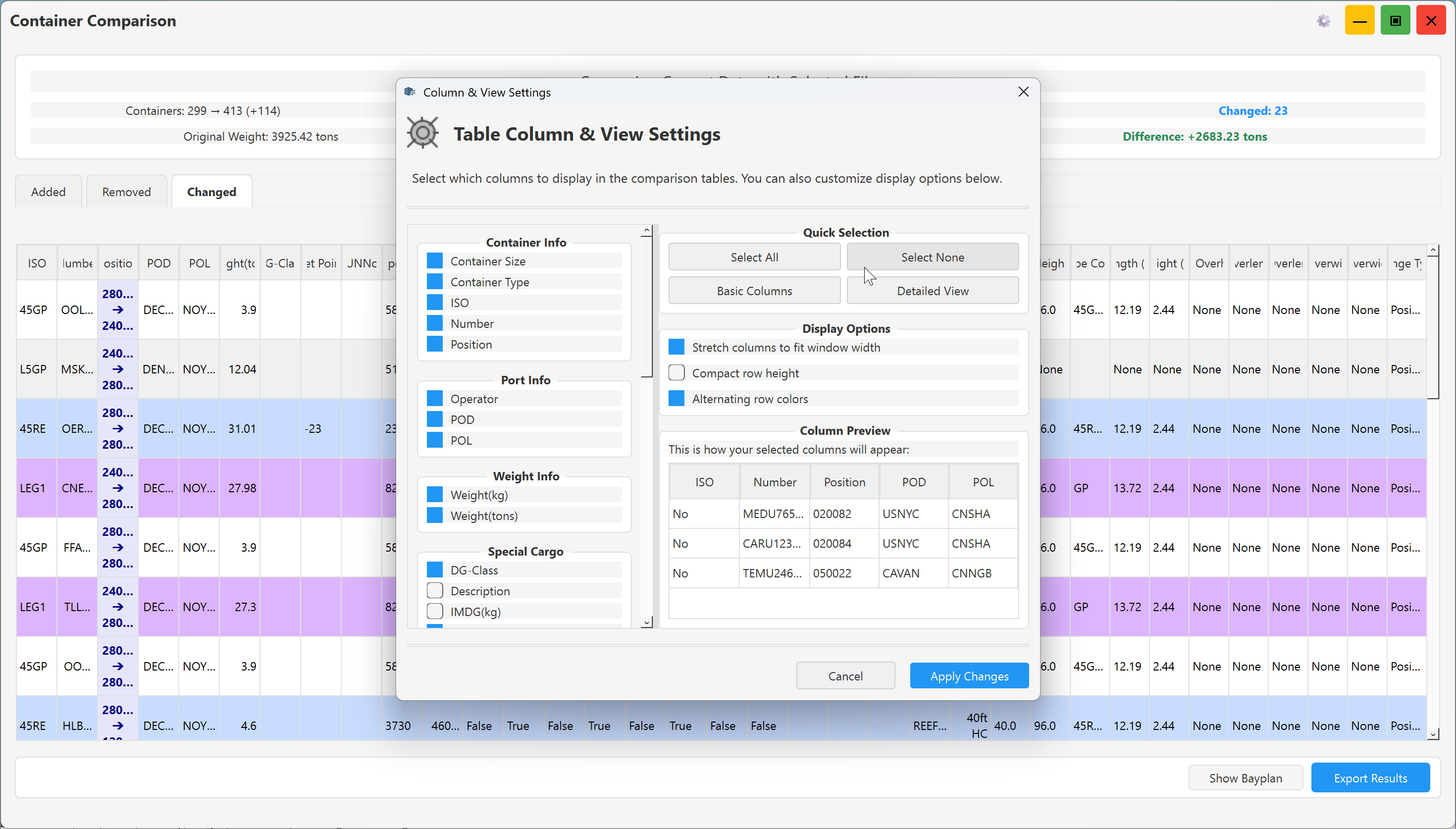The image size is (1456, 829).
Task: Choose the Basic Columns preset
Action: point(754,290)
